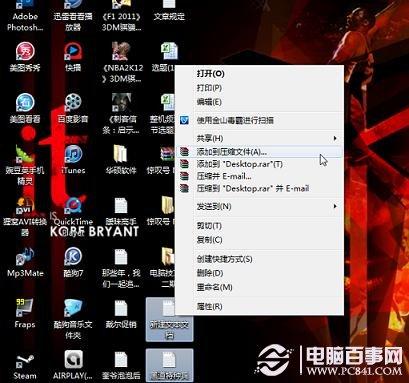
Task: Choose 压缩并 E-mail... entry
Action: coord(259,176)
